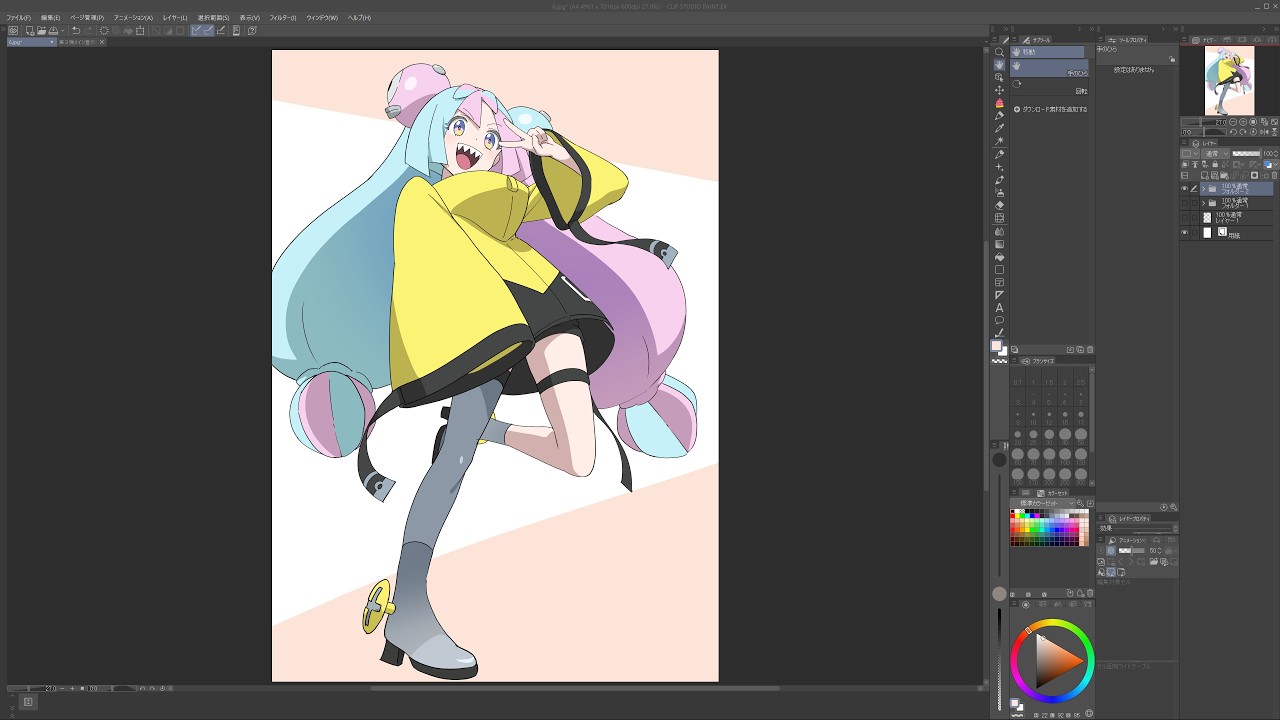
Task: Open the layer color dropdown arrow
Action: click(1275, 164)
